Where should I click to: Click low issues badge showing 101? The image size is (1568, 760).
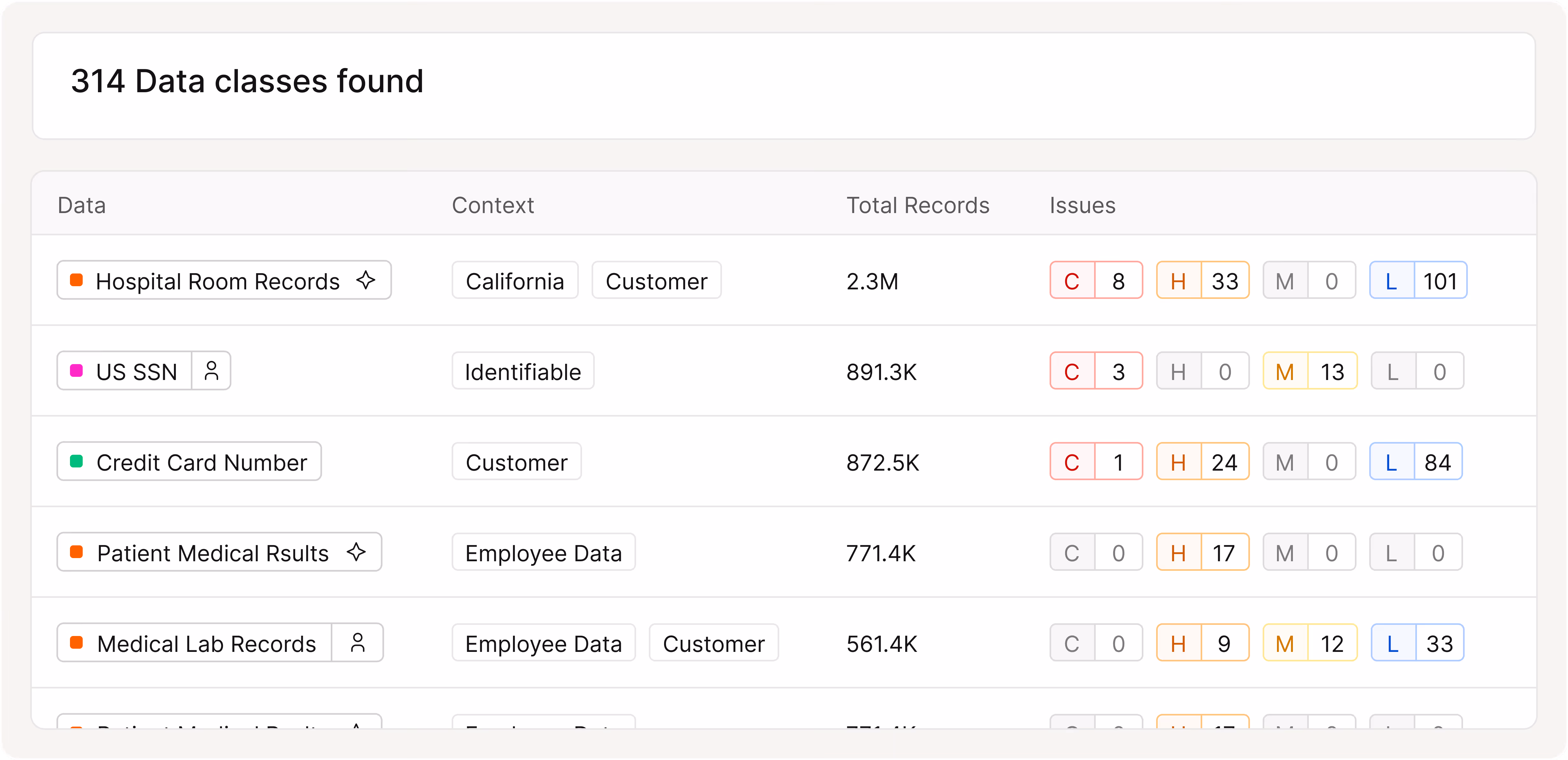click(x=1418, y=281)
